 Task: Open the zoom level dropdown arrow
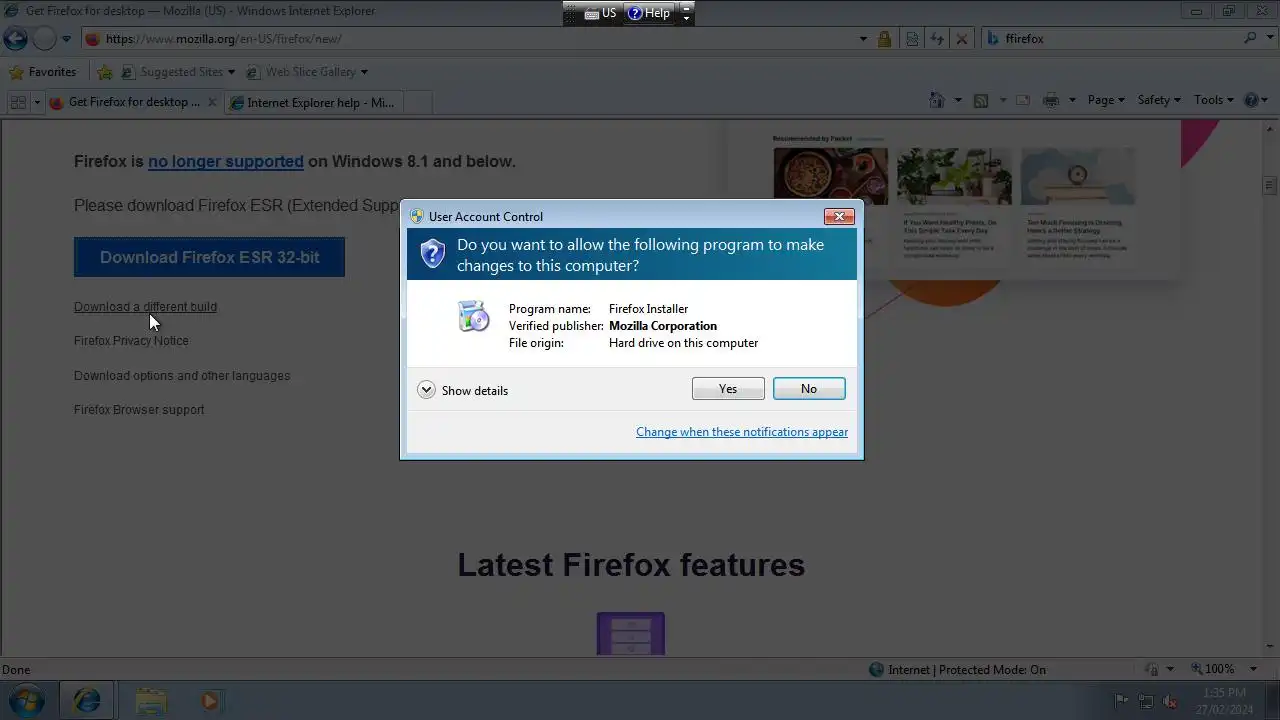click(x=1253, y=669)
